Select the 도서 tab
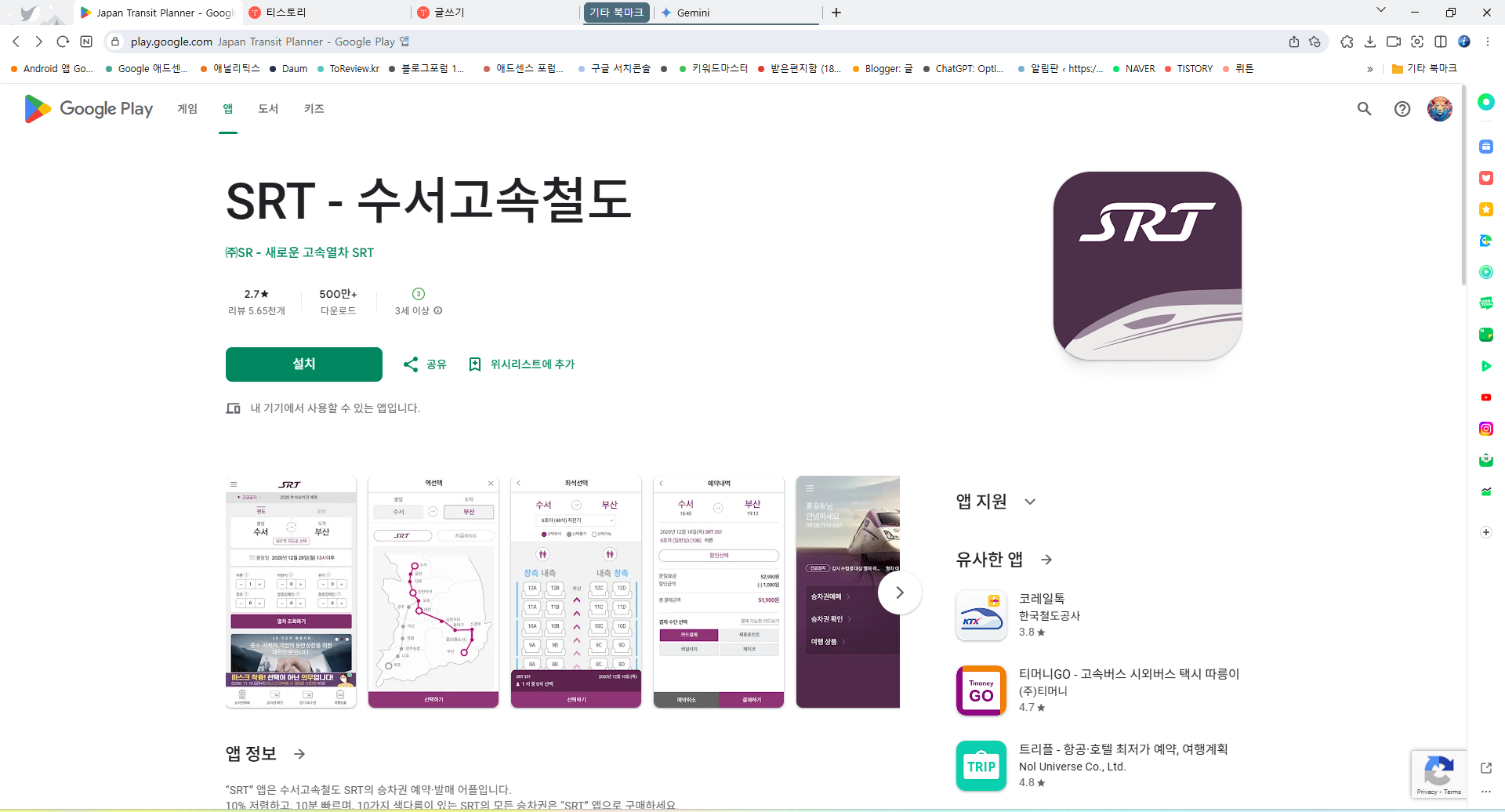The width and height of the screenshot is (1505, 812). click(x=268, y=109)
